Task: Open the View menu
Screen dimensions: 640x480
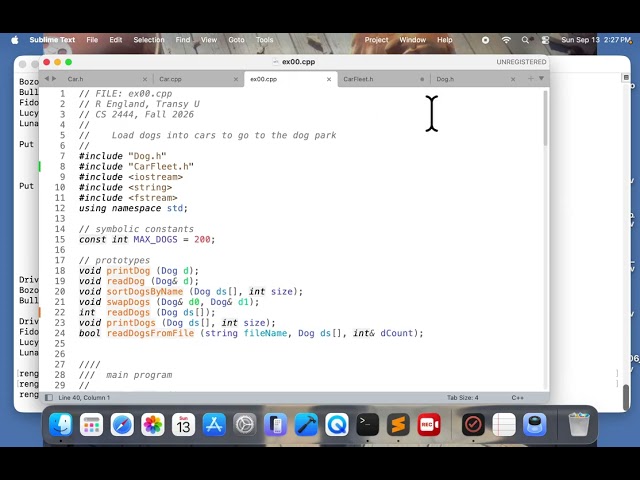Action: [209, 40]
